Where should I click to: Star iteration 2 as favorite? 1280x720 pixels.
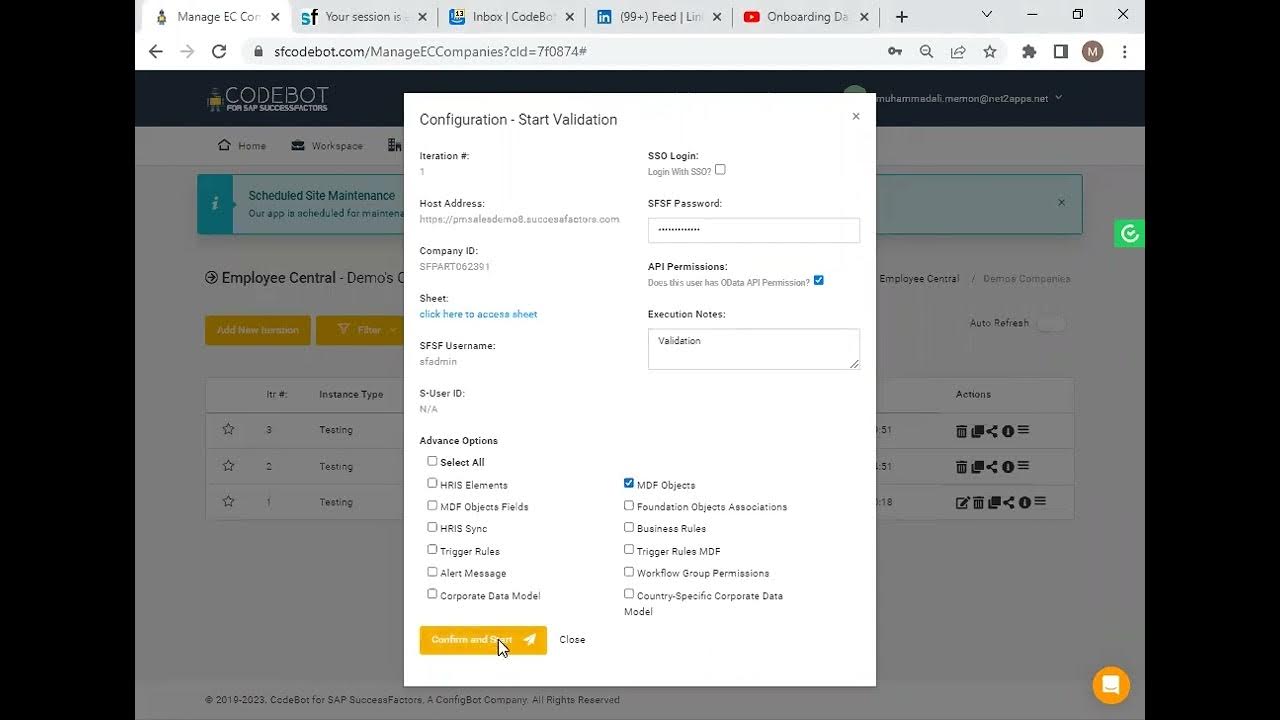[228, 465]
